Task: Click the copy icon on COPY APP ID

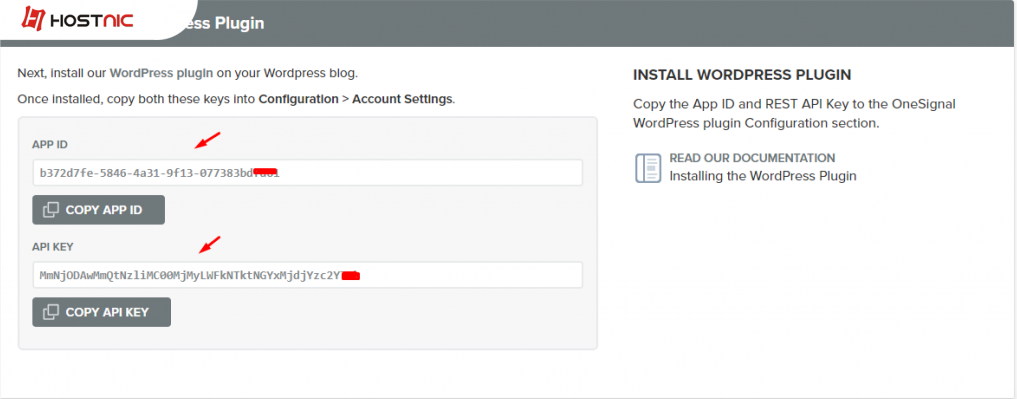Action: 51,210
